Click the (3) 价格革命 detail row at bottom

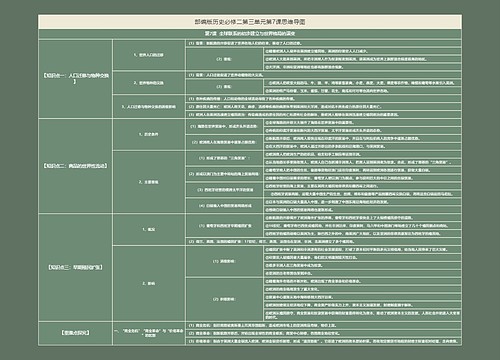click(x=323, y=341)
